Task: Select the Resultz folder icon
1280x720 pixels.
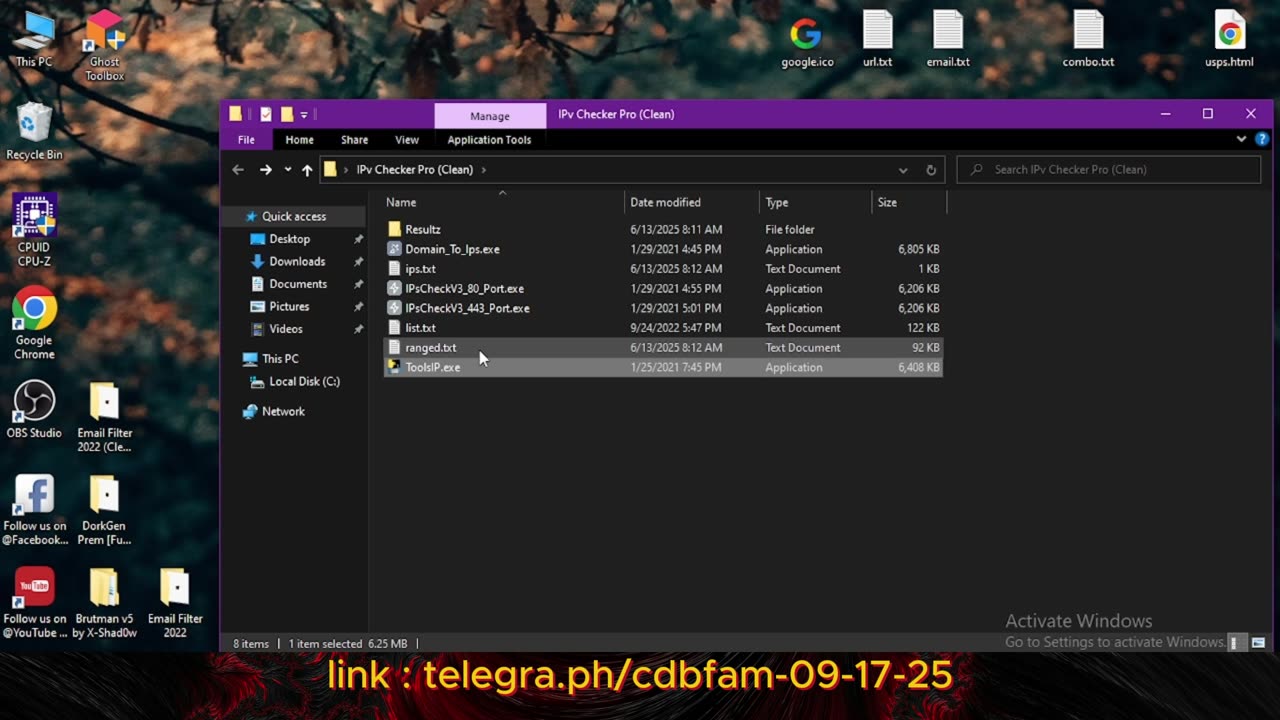Action: 394,229
